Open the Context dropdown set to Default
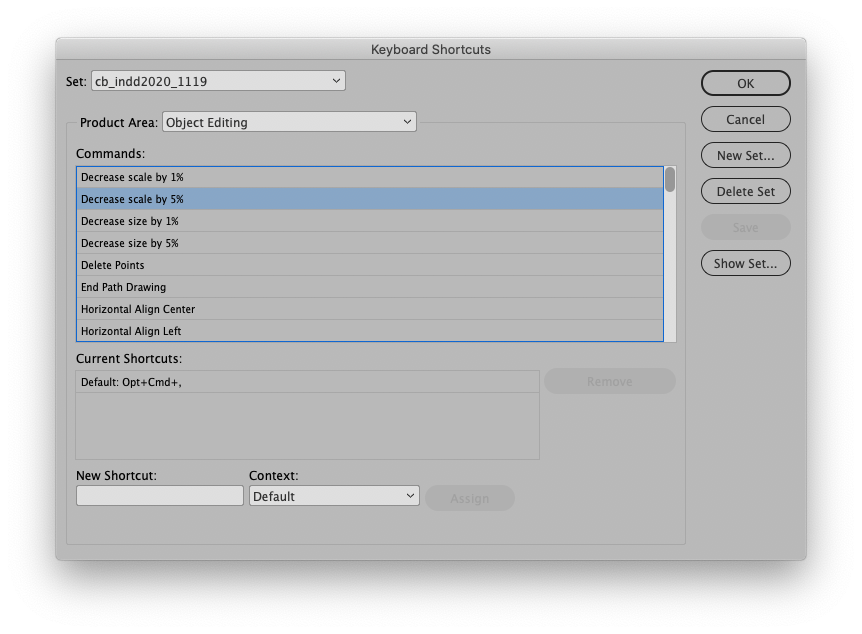 pyautogui.click(x=334, y=496)
